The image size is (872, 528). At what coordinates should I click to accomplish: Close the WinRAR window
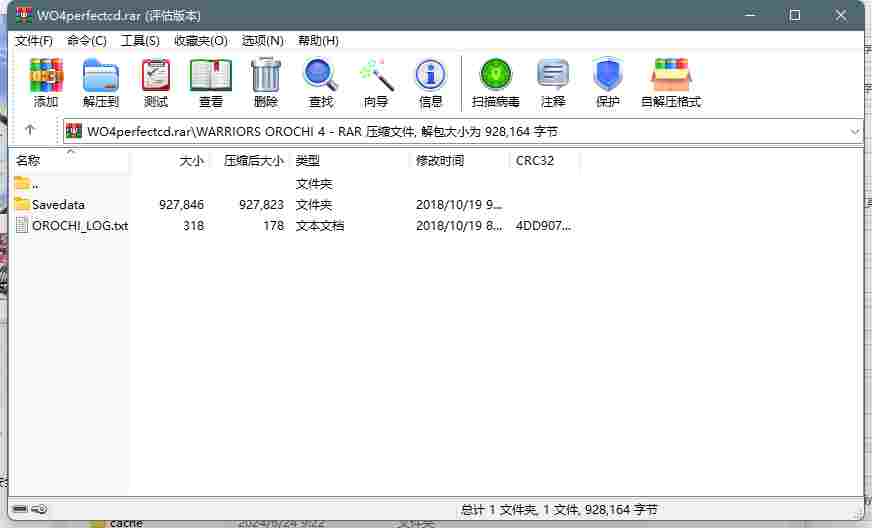(840, 15)
